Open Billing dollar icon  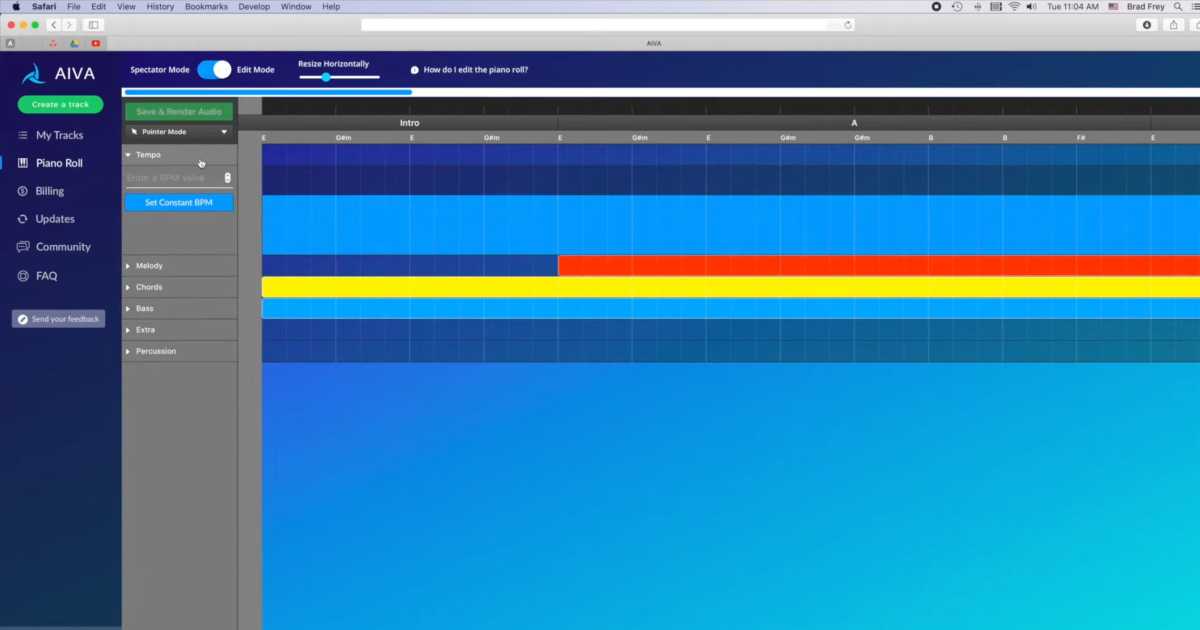point(23,191)
